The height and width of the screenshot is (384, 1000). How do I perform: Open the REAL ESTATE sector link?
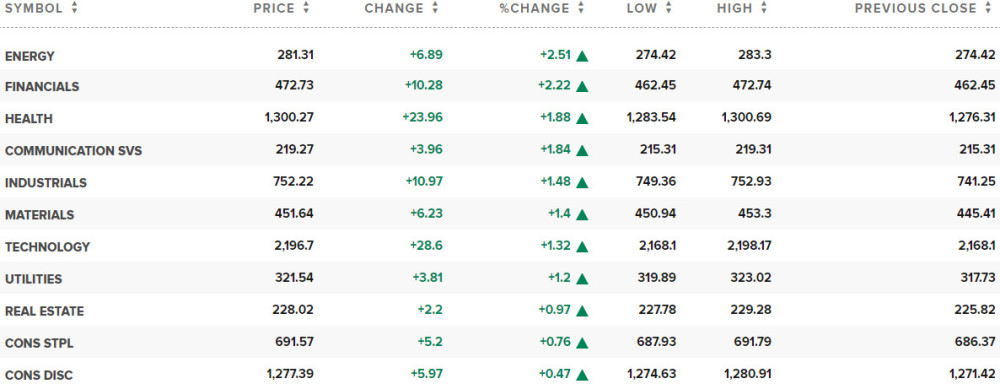coord(44,311)
